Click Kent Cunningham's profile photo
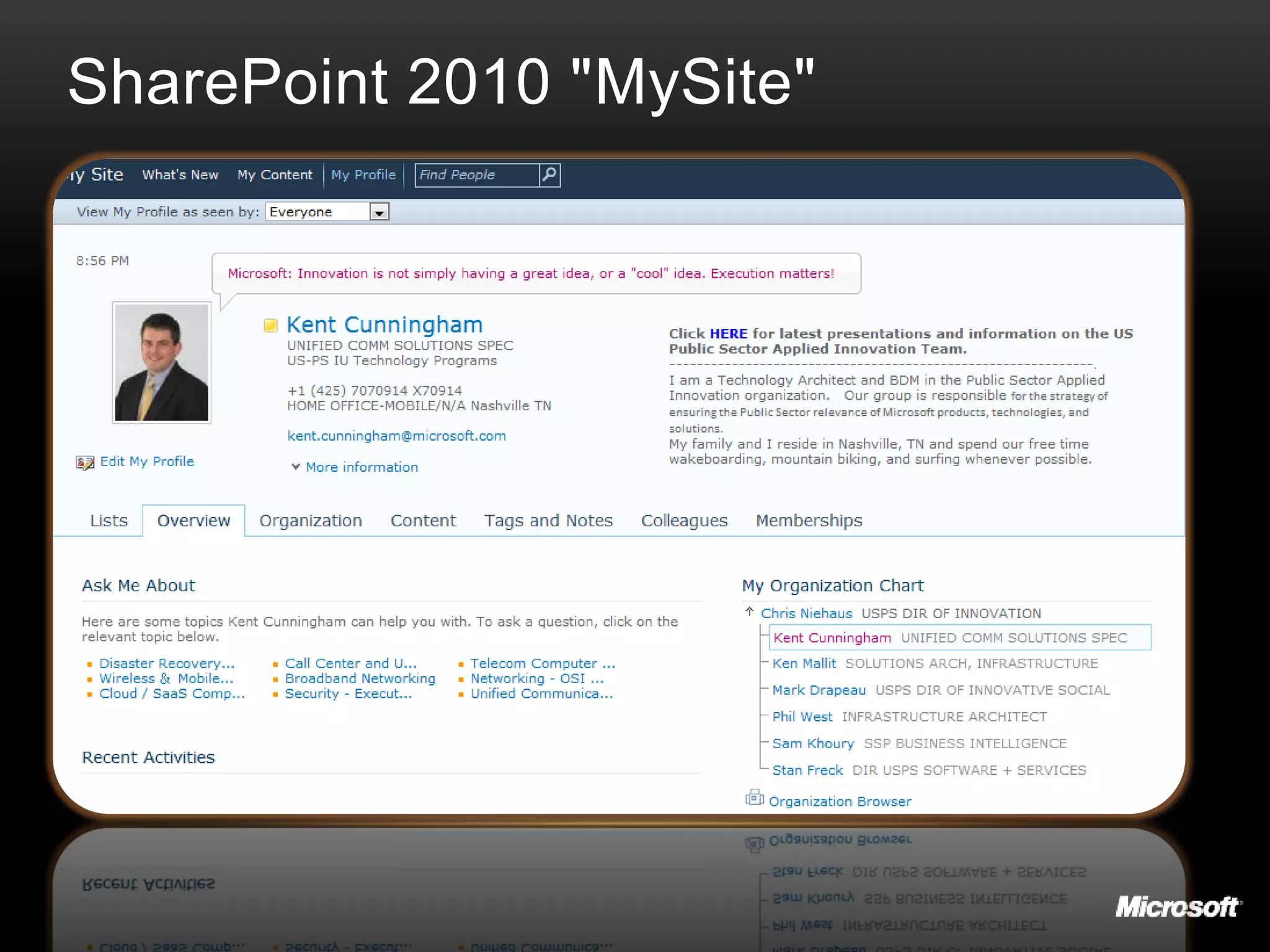1270x952 pixels. [x=162, y=363]
